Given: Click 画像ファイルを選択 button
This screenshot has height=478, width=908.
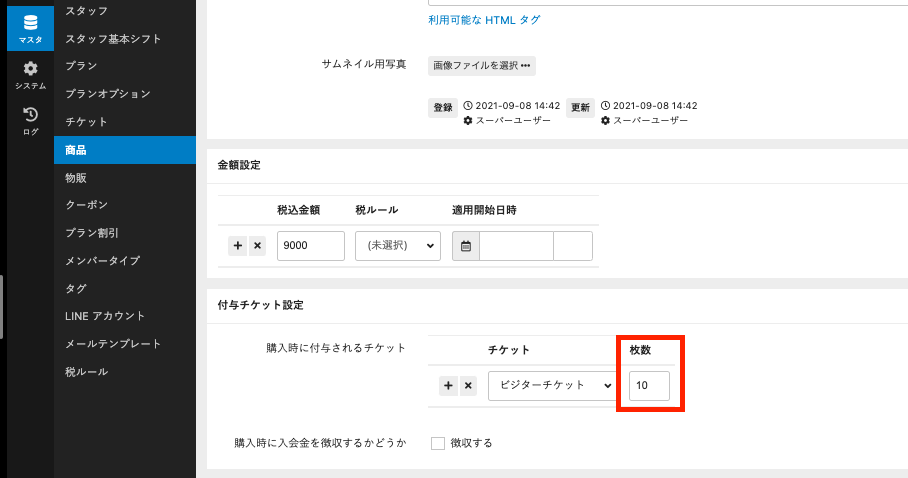Looking at the screenshot, I should (x=481, y=66).
